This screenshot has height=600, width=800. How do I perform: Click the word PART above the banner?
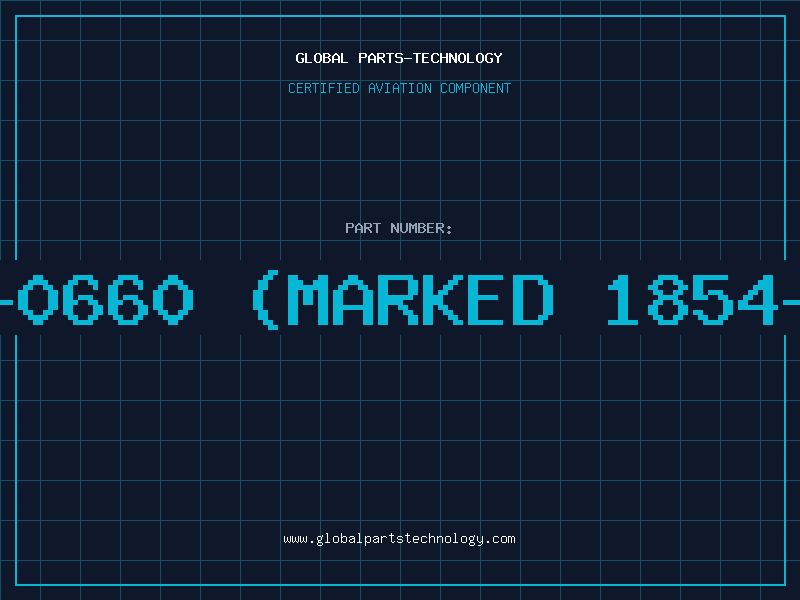363,228
